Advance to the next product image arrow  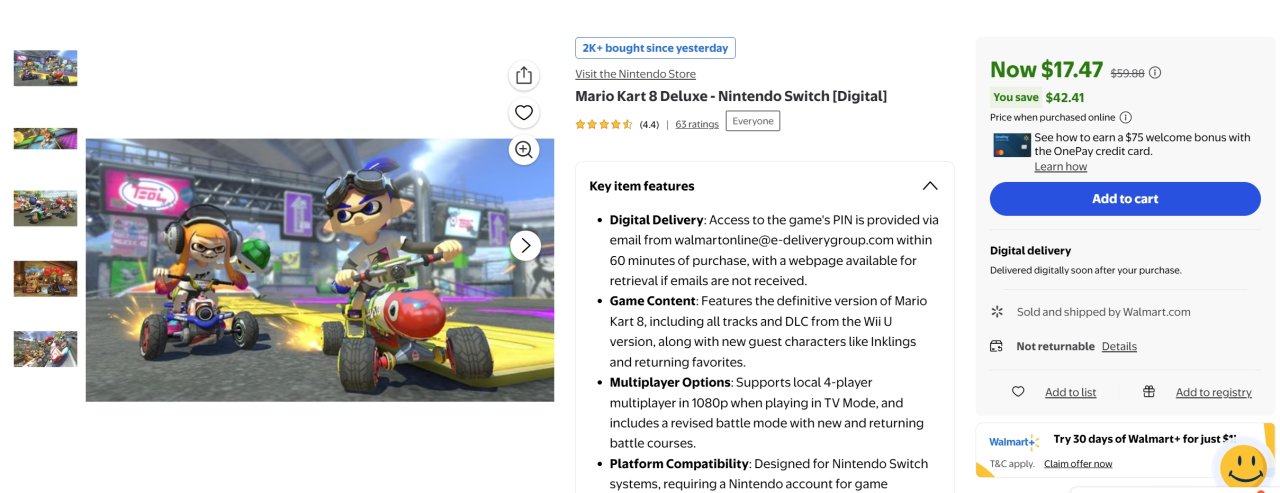point(525,246)
